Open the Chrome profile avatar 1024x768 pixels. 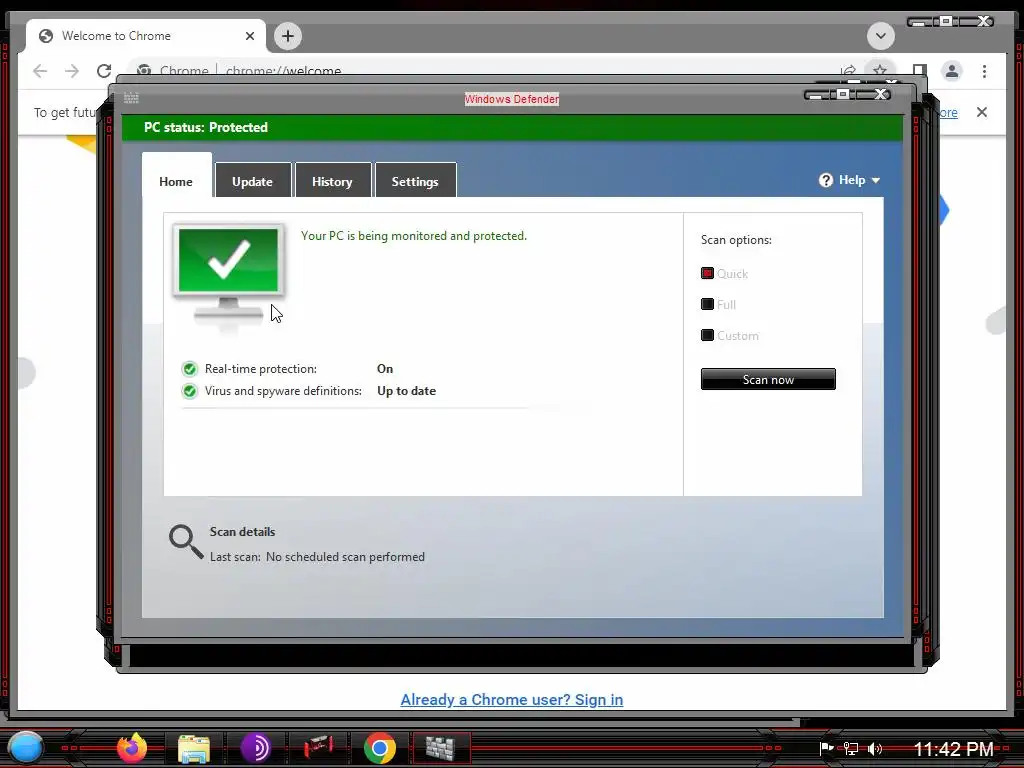click(x=952, y=71)
